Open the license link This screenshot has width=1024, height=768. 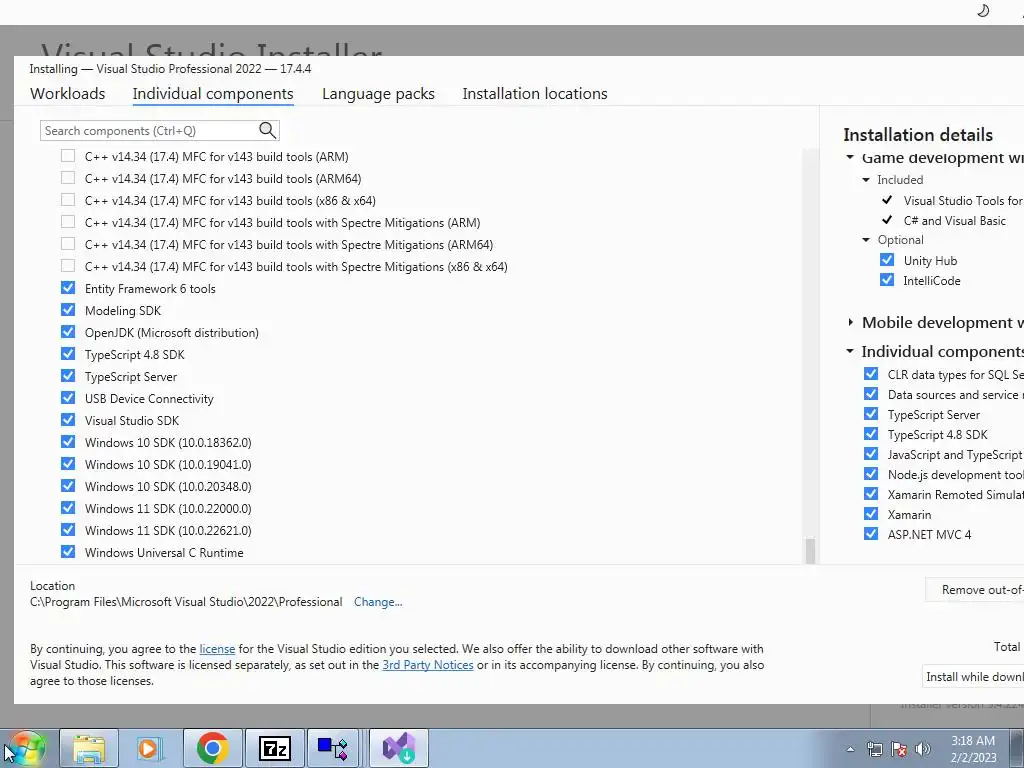point(217,648)
